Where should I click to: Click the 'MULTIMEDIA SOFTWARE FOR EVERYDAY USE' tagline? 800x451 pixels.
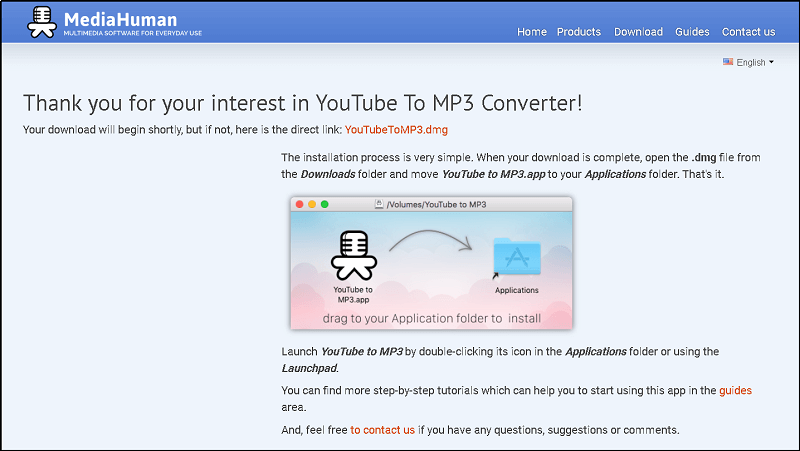click(133, 33)
